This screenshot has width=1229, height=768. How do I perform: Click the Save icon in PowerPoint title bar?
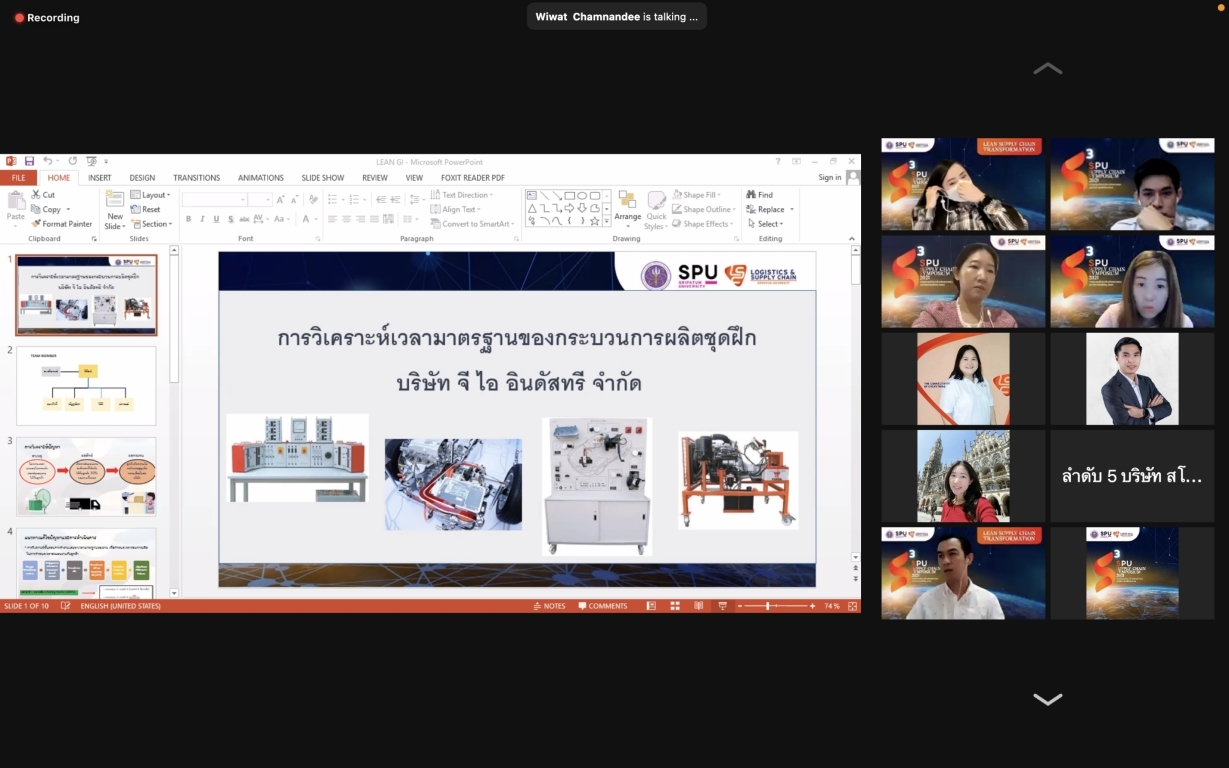30,161
